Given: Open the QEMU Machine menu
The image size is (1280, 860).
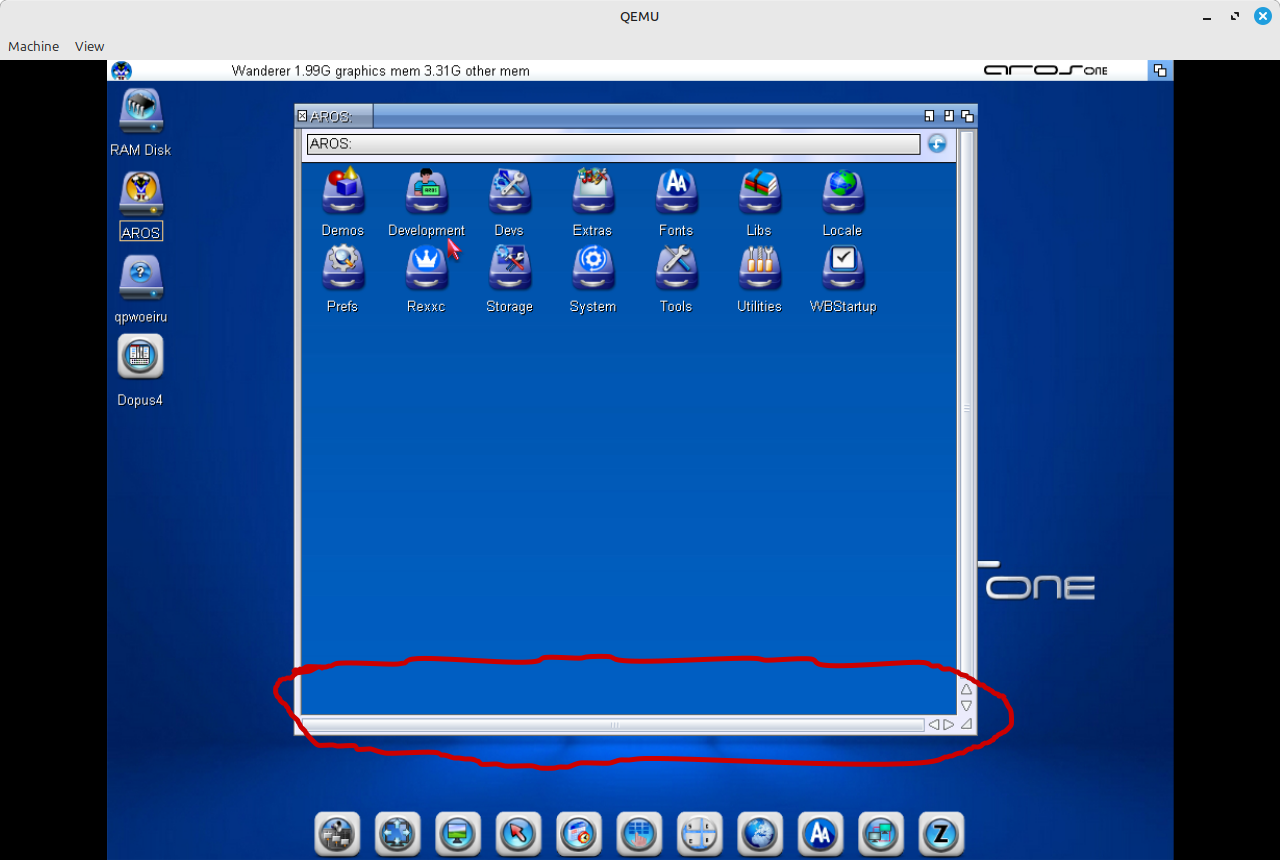Looking at the screenshot, I should (x=33, y=46).
